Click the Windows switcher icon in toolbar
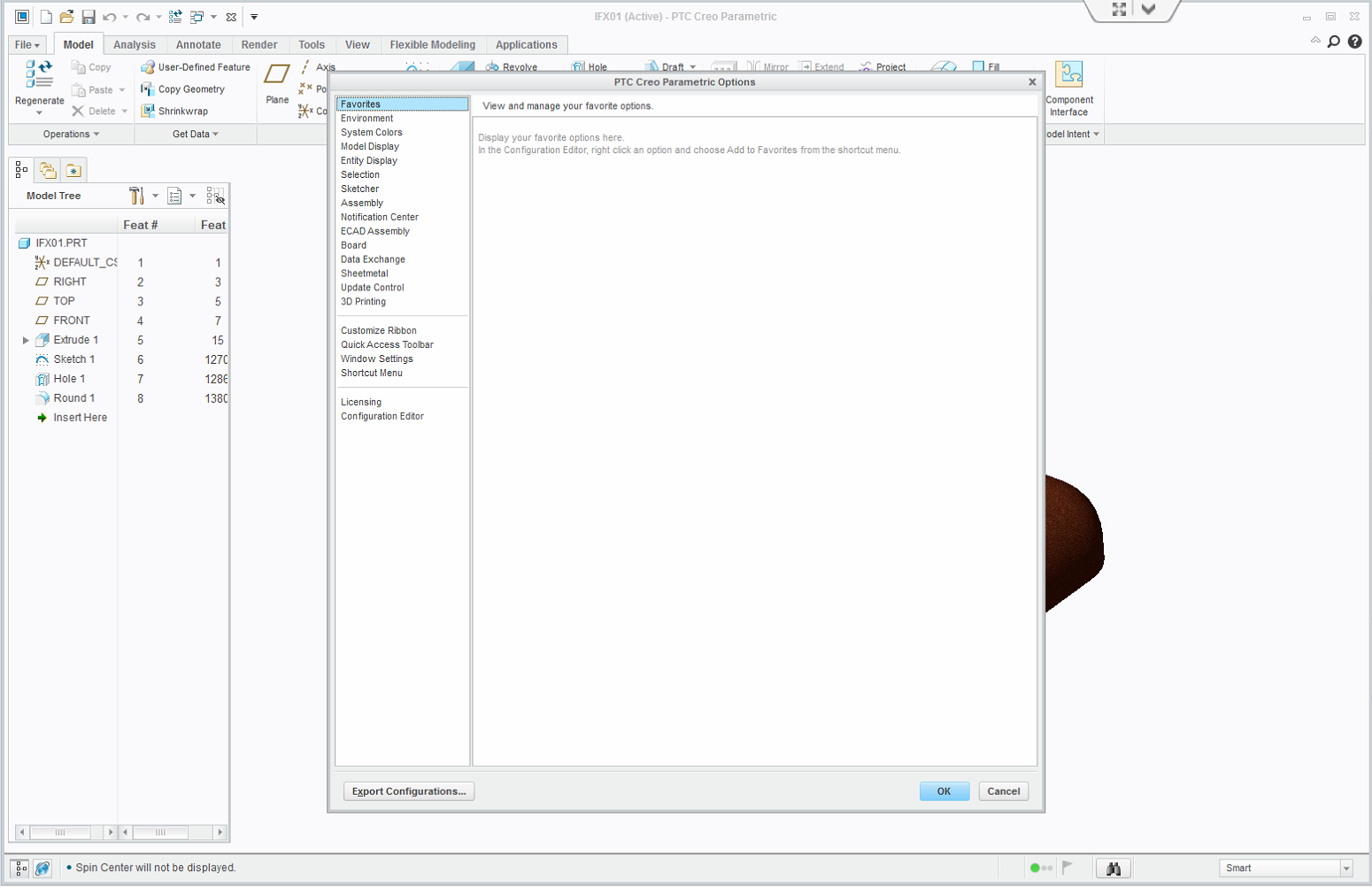Viewport: 1372px width, 887px height. pyautogui.click(x=197, y=17)
